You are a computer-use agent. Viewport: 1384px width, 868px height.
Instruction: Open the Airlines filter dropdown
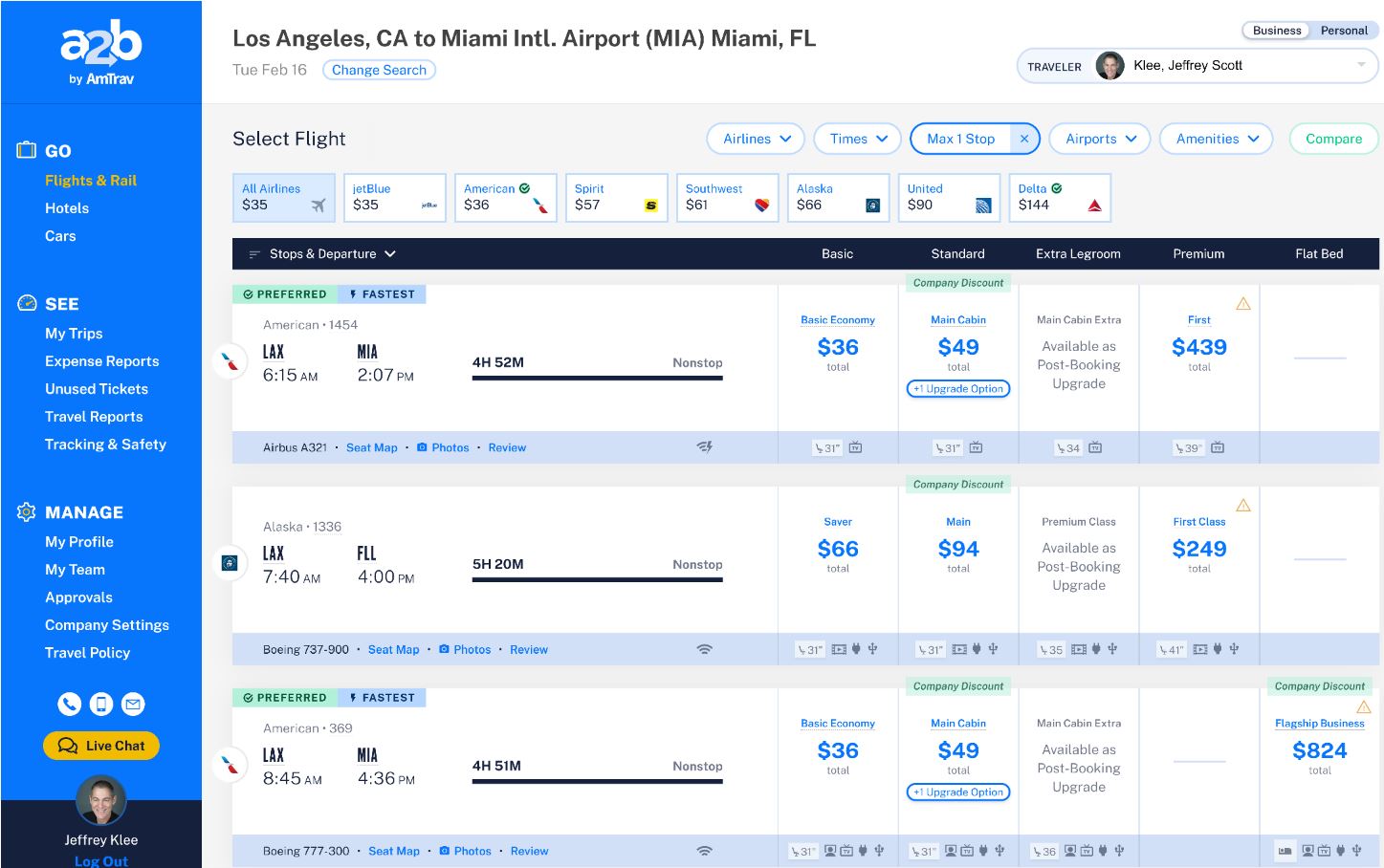[x=756, y=139]
